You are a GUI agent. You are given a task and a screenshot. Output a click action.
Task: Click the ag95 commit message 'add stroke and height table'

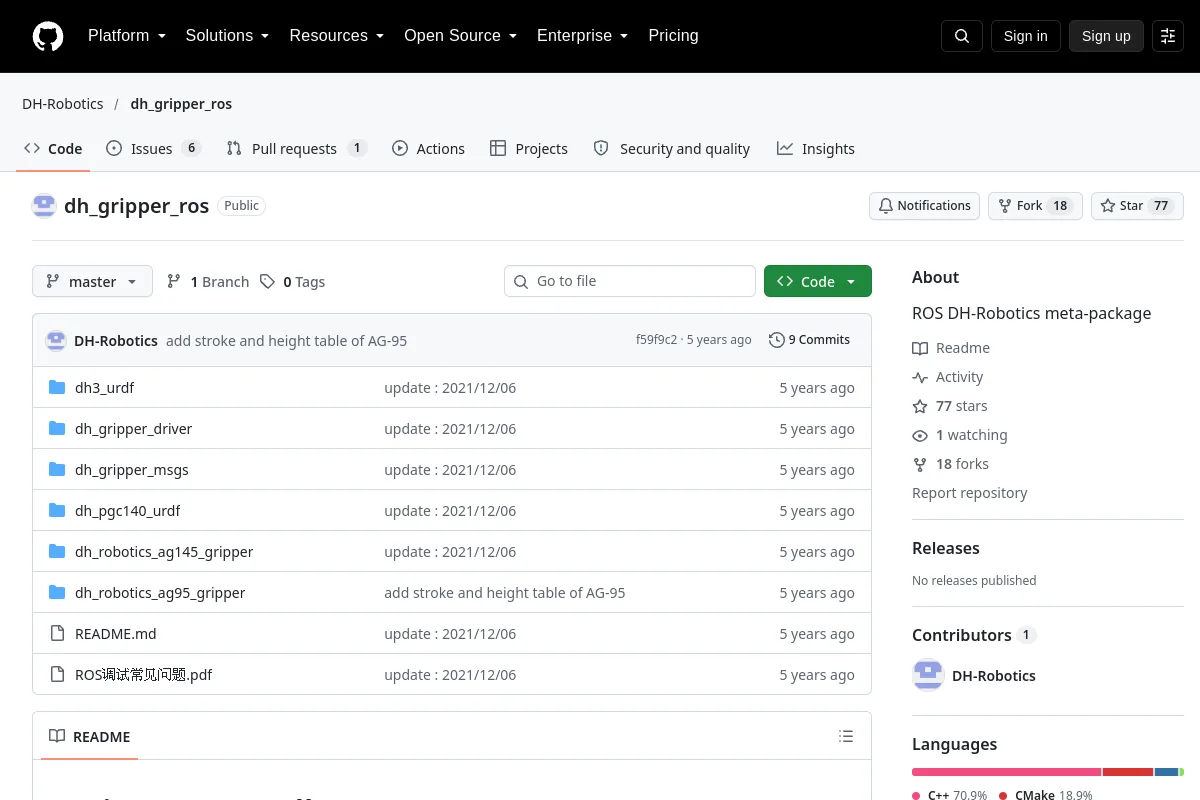[x=505, y=593]
